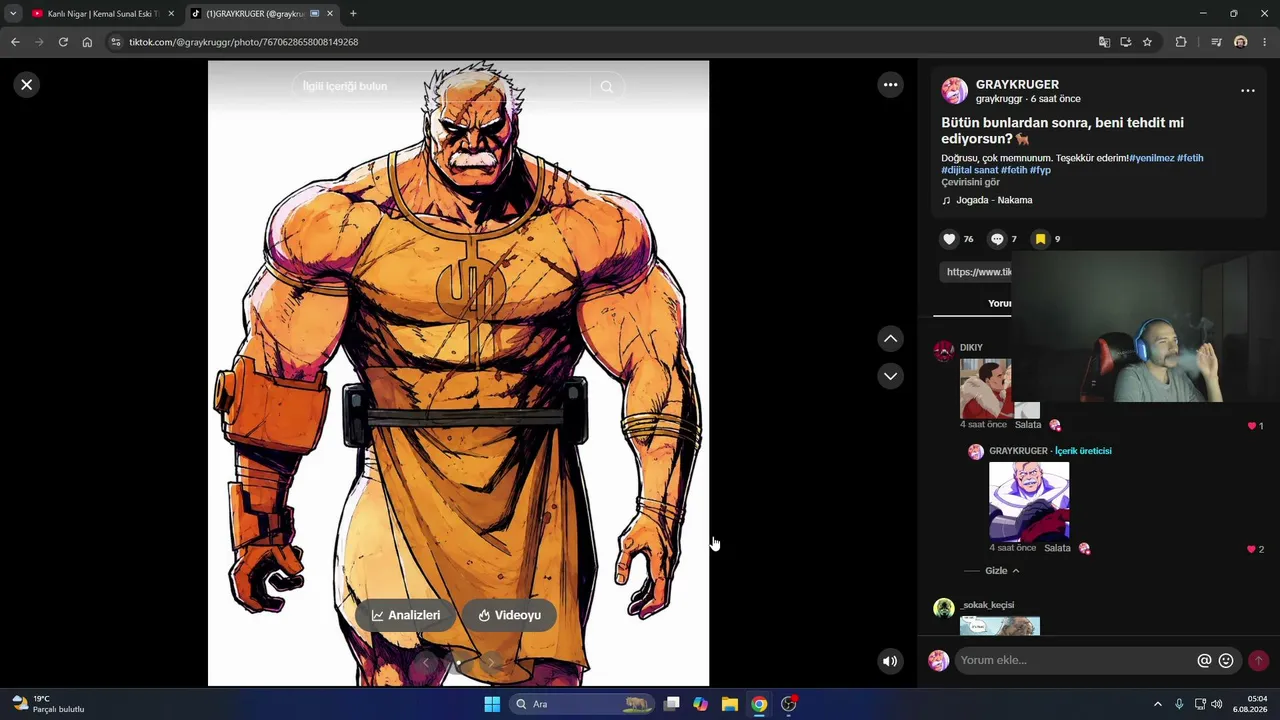Open the GRAYKRUGER profile avatar
The height and width of the screenshot is (720, 1280).
pos(955,90)
